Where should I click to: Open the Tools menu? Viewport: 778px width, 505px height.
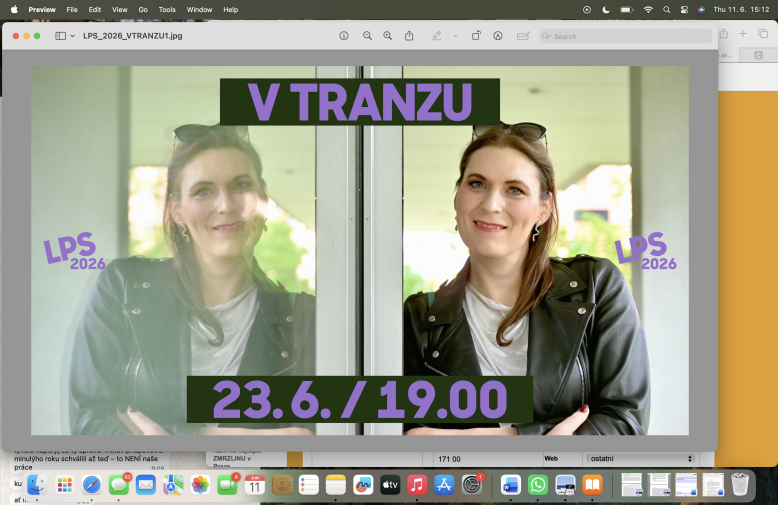point(167,9)
